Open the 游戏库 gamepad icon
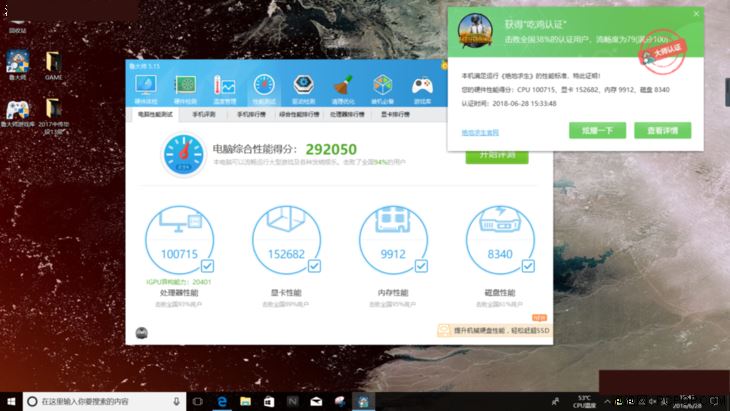The height and width of the screenshot is (411, 730). (x=422, y=88)
